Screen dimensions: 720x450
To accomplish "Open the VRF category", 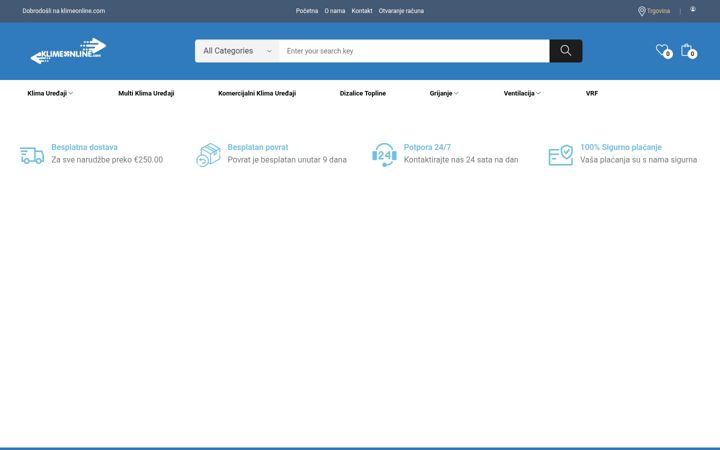I will (x=592, y=93).
